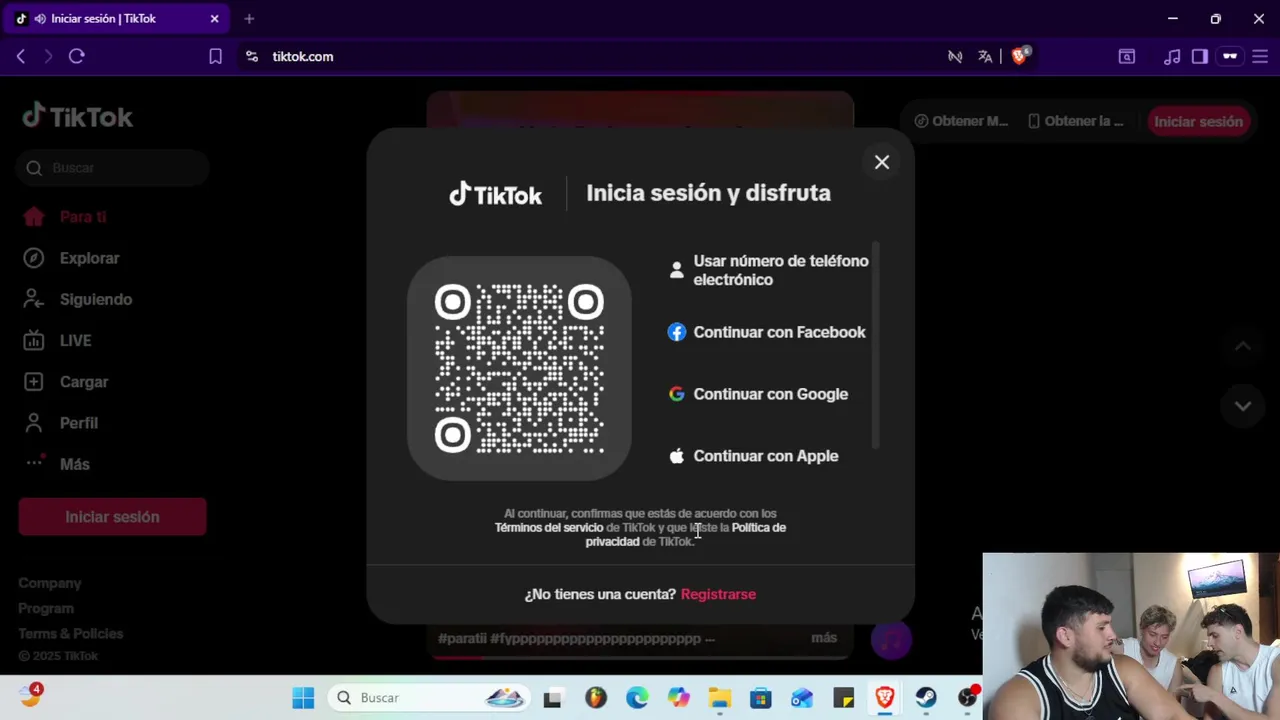Click Obtener M... button in header

961,121
